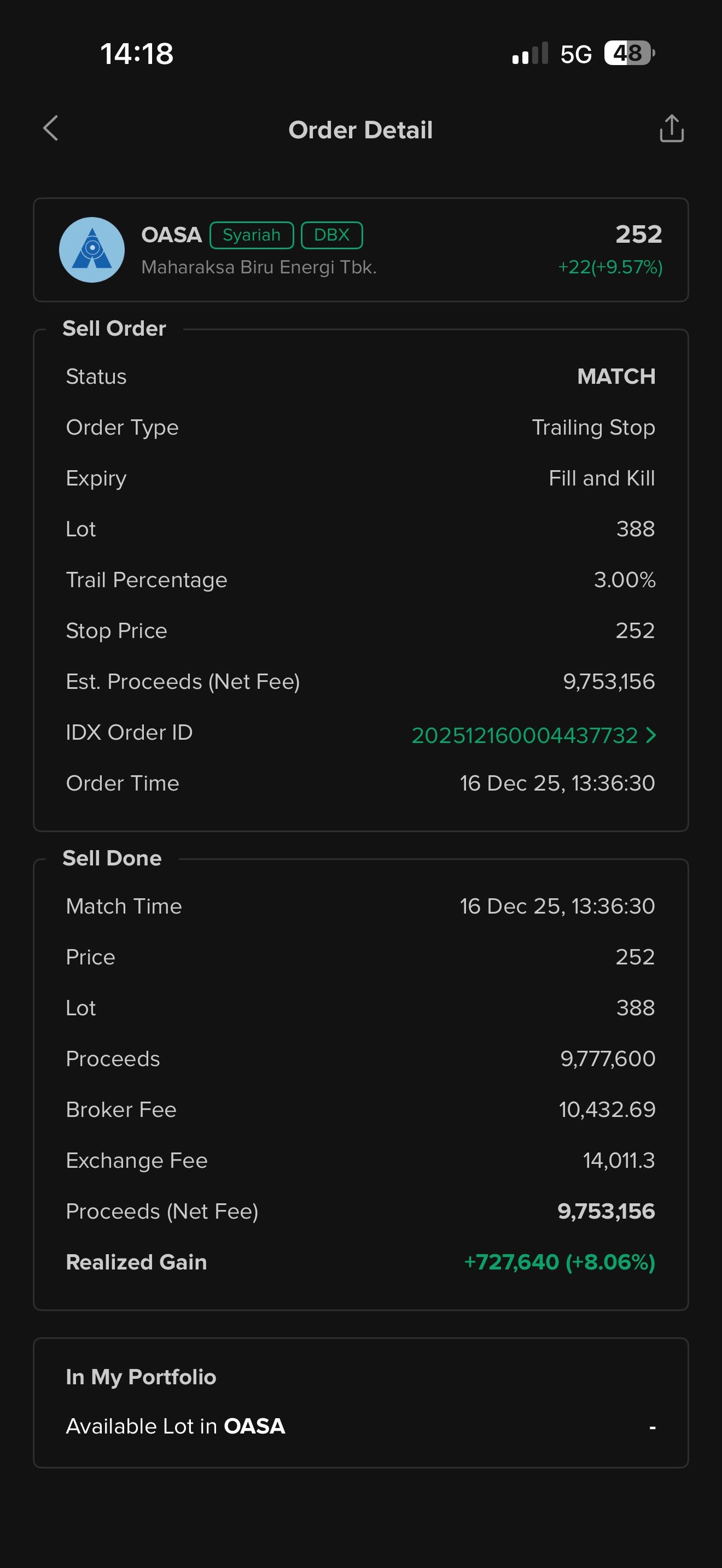The width and height of the screenshot is (722, 1568).
Task: Tap the Realized Gain value +727,640
Action: (x=559, y=1262)
